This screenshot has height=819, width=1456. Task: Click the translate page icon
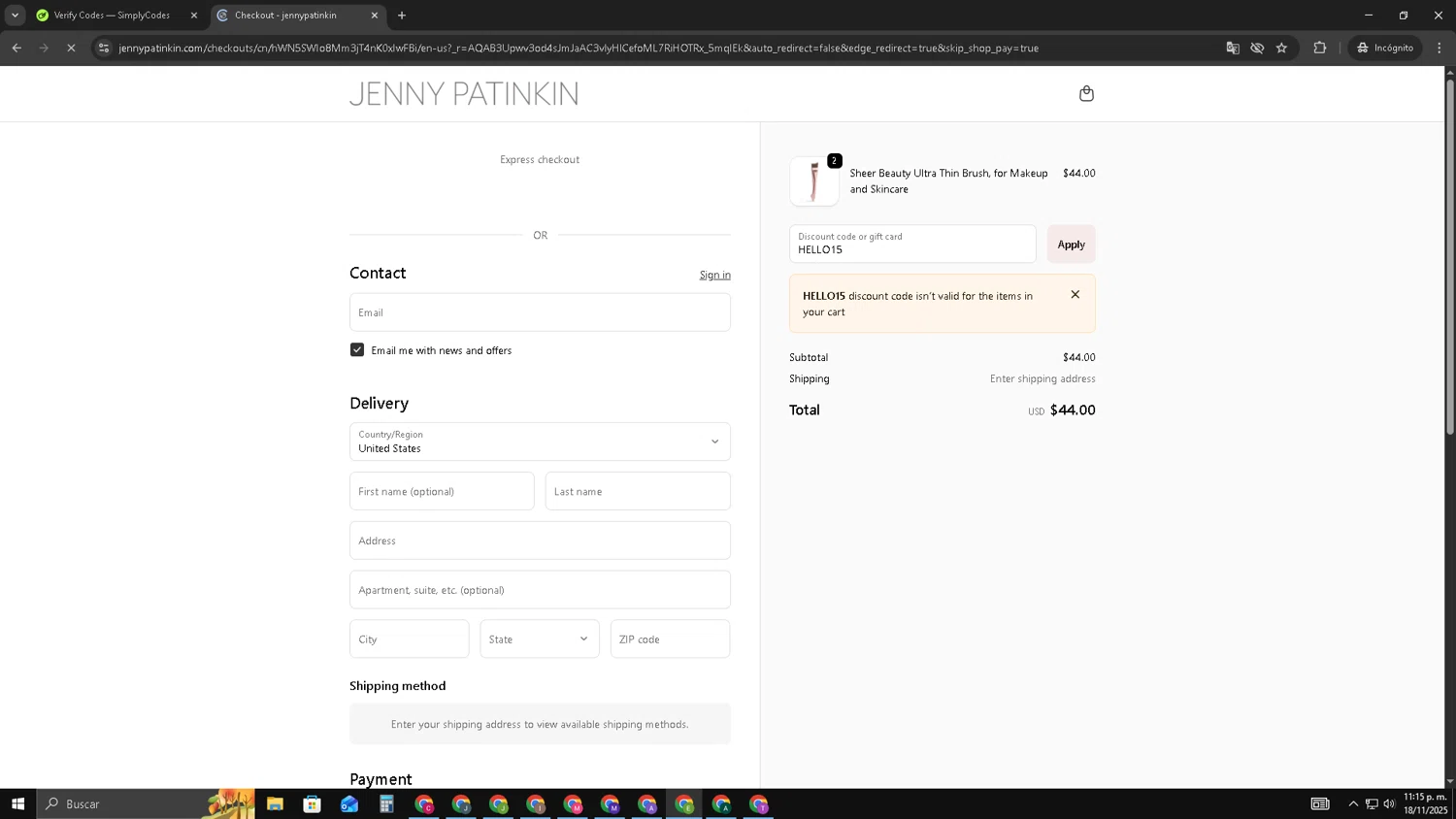1232,48
